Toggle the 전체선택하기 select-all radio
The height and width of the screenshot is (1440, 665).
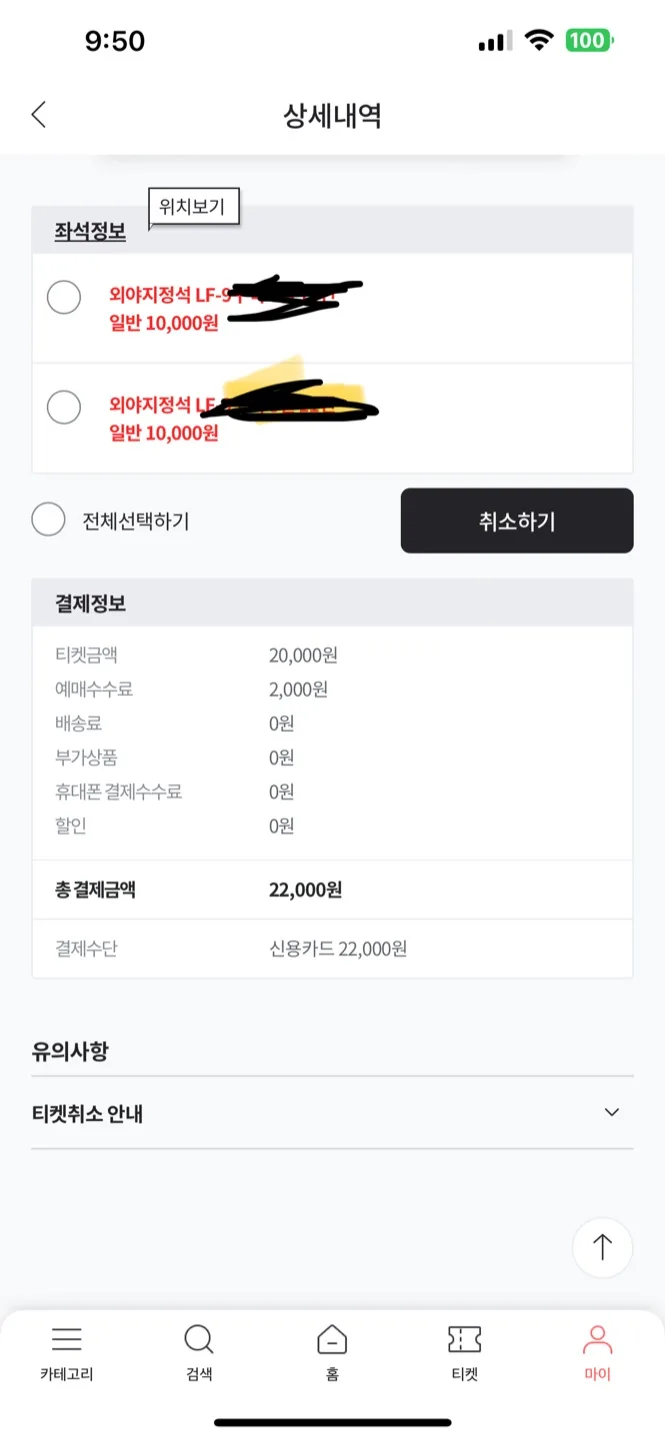point(48,520)
